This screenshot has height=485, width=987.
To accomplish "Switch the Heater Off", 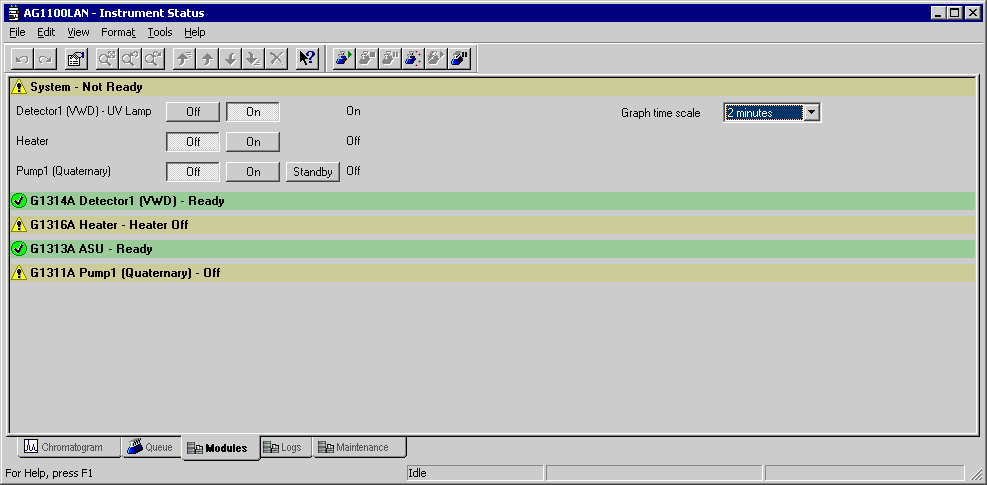I will (193, 142).
